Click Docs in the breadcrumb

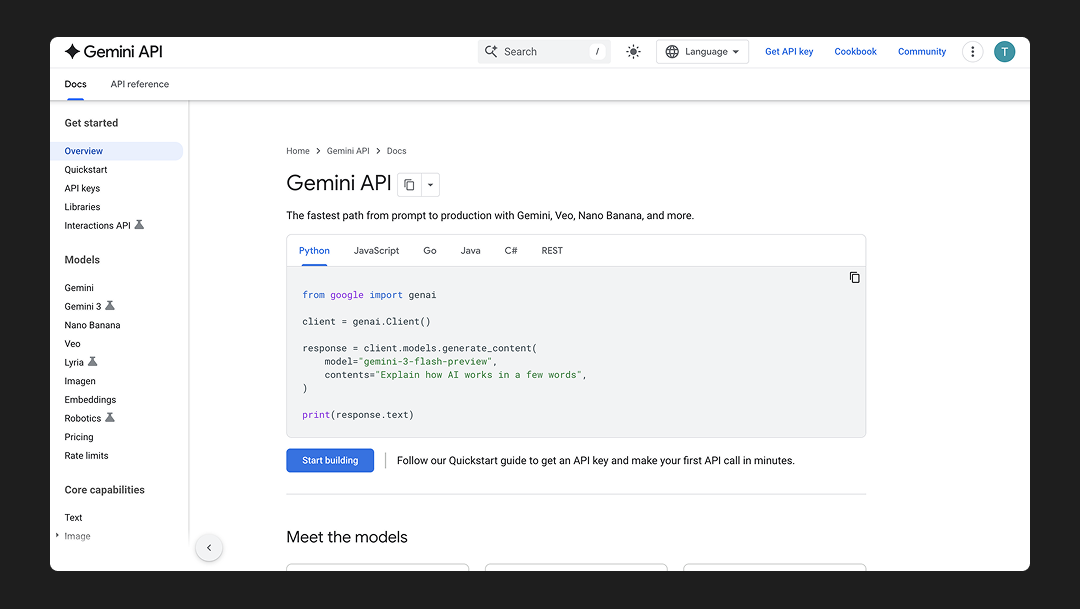(x=396, y=151)
